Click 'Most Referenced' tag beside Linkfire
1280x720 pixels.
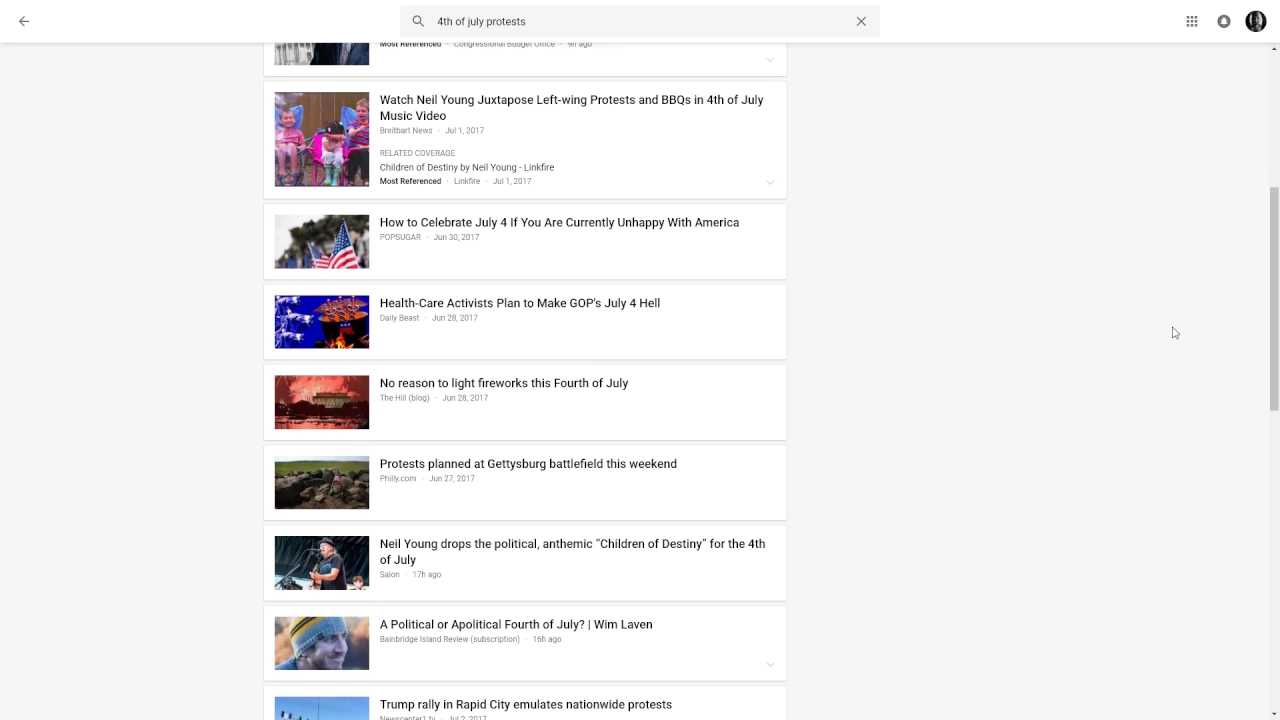(410, 181)
